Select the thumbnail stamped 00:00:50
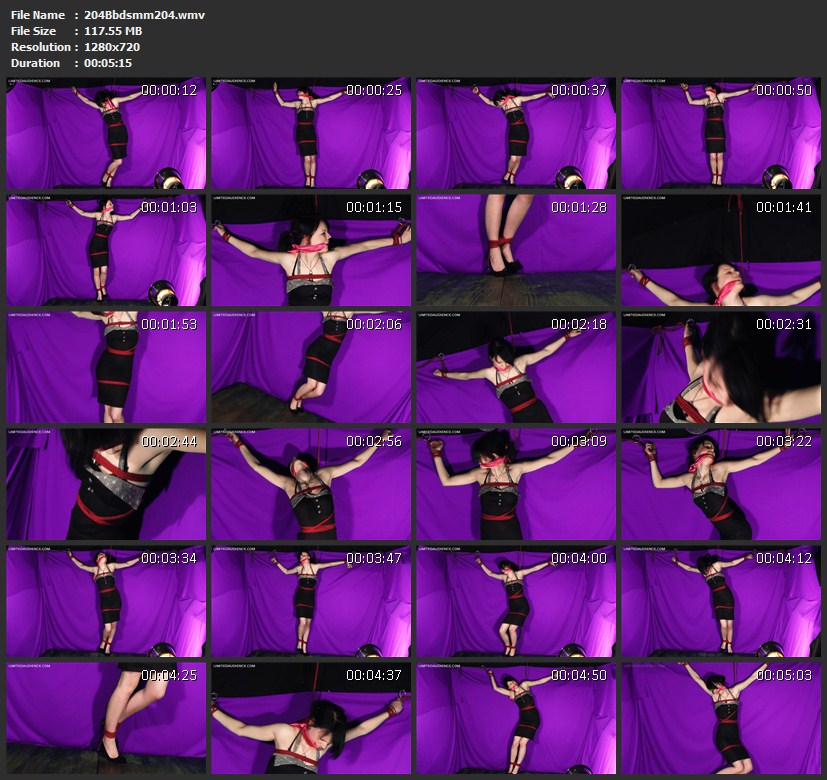 tap(721, 133)
